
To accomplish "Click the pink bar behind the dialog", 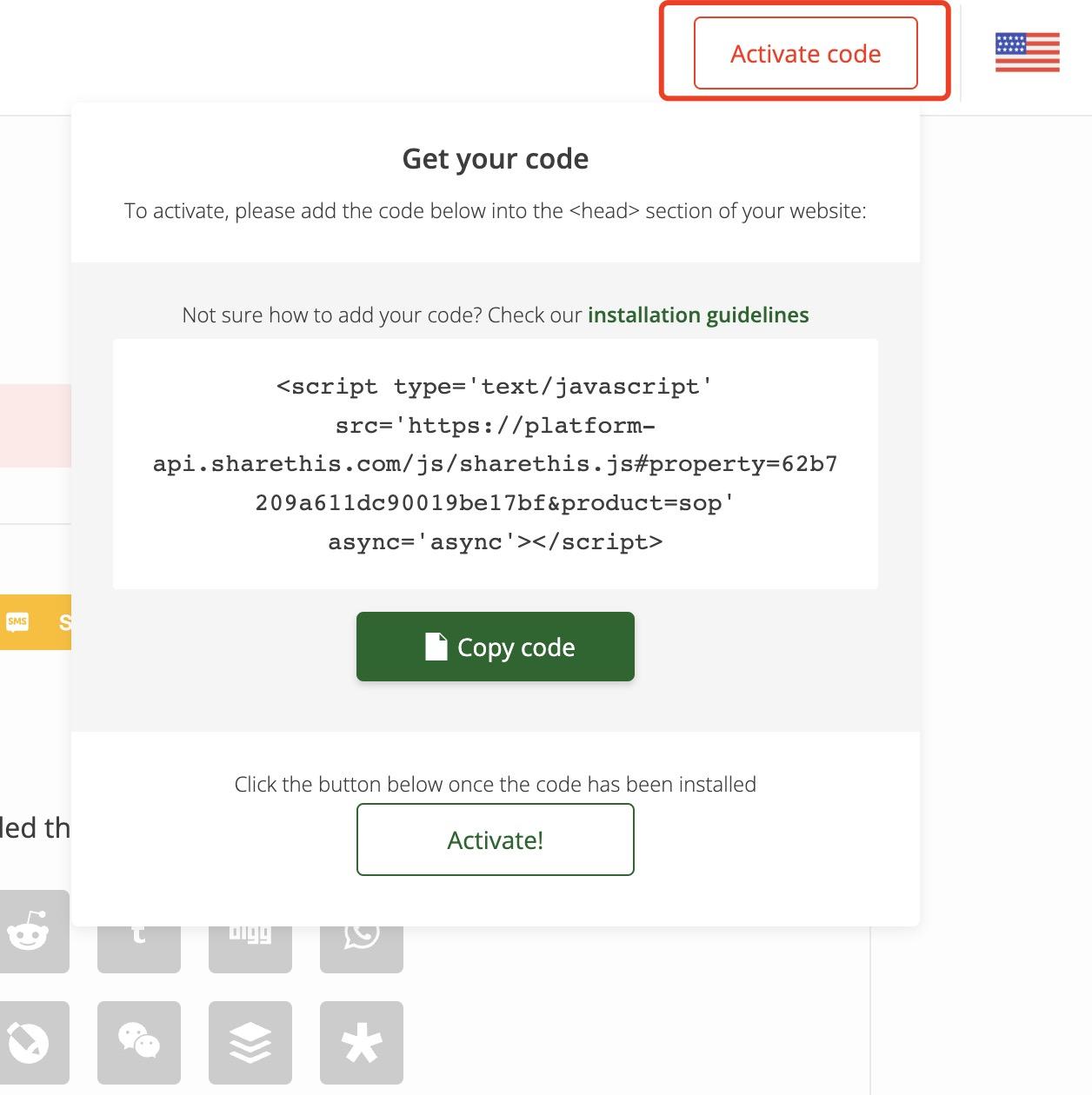I will tap(37, 424).
